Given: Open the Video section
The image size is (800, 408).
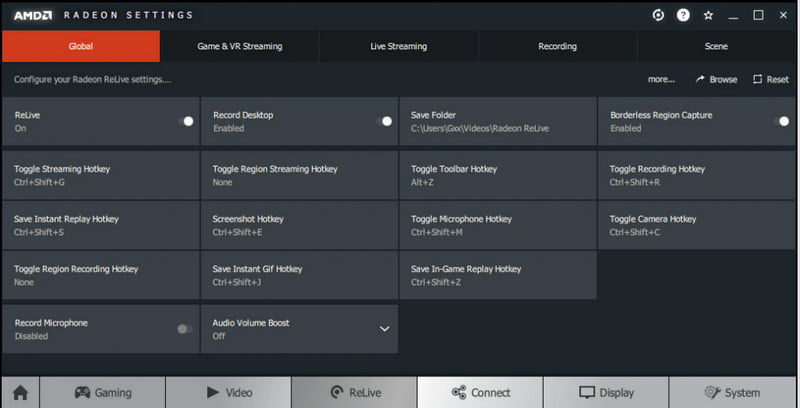Looking at the screenshot, I should (229, 393).
